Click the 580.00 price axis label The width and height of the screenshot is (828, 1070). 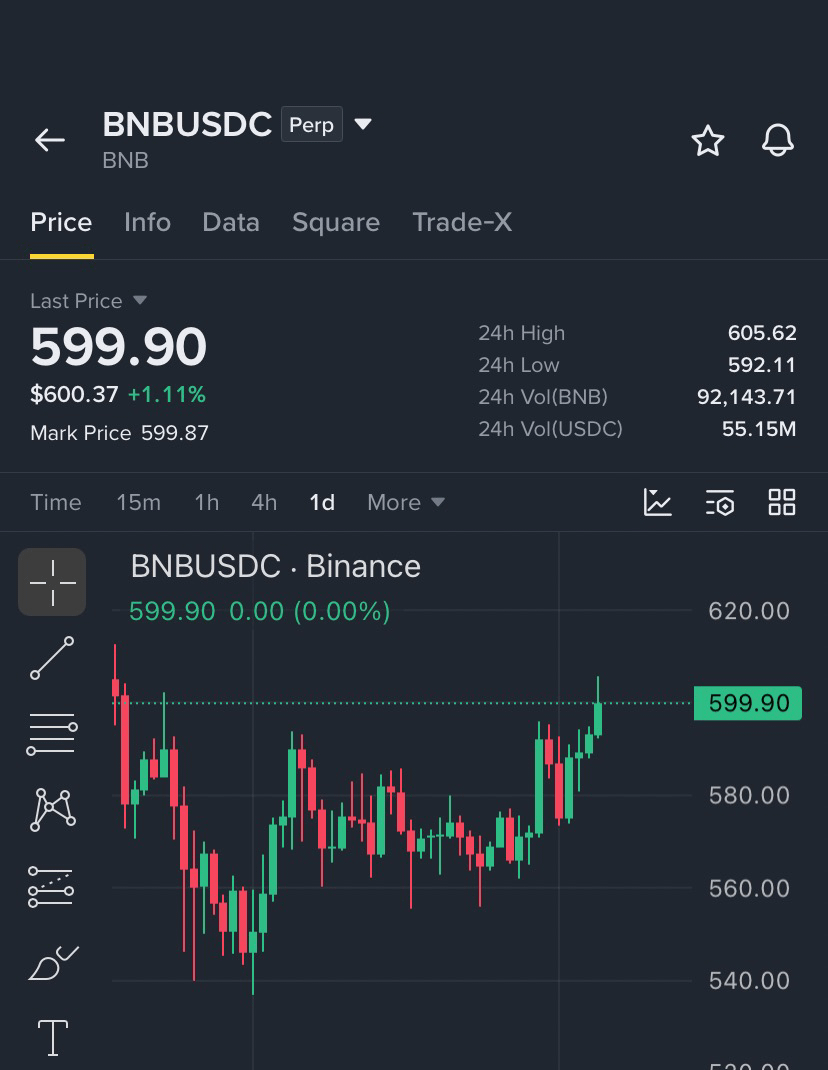point(749,795)
